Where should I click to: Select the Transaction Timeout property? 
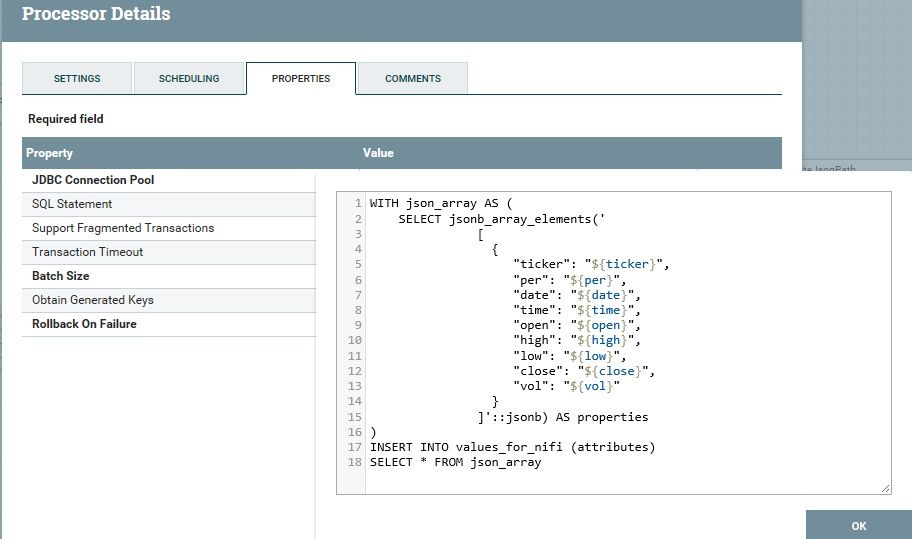click(88, 252)
